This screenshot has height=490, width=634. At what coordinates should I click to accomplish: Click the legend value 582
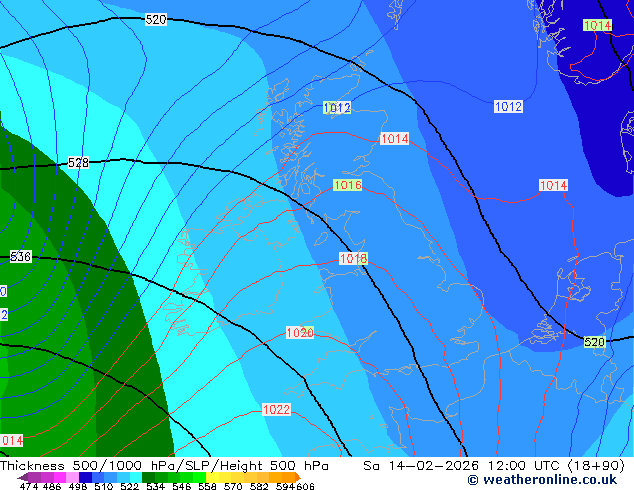[259, 486]
